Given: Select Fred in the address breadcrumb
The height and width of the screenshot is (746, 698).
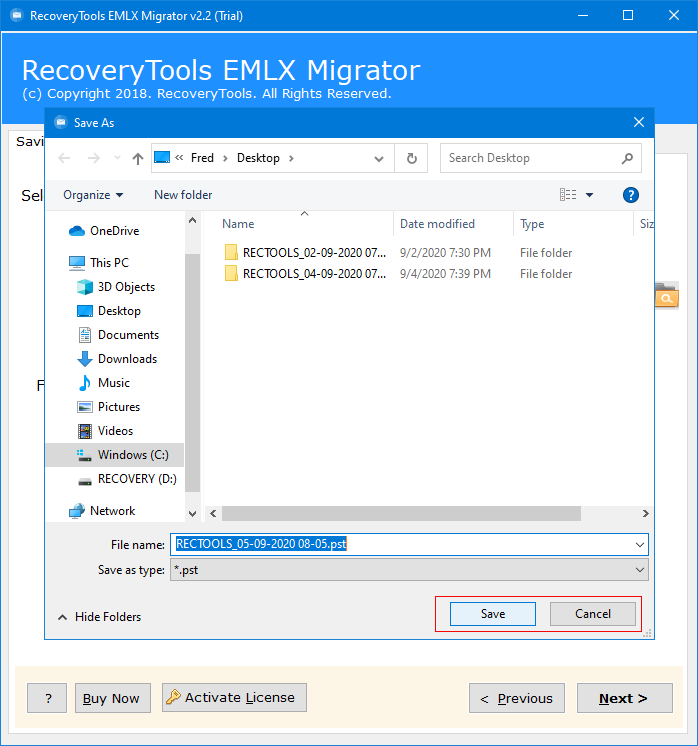Looking at the screenshot, I should point(202,158).
